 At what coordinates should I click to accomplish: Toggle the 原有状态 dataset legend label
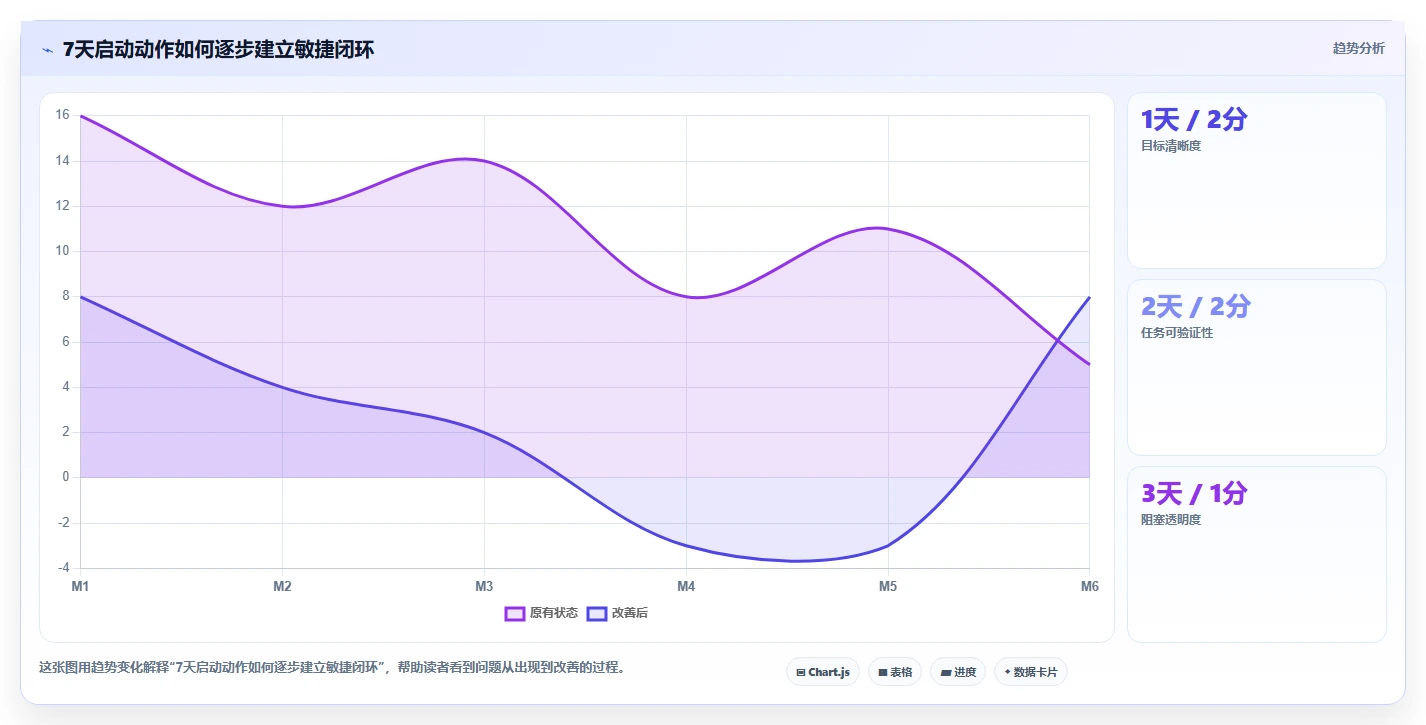[554, 613]
